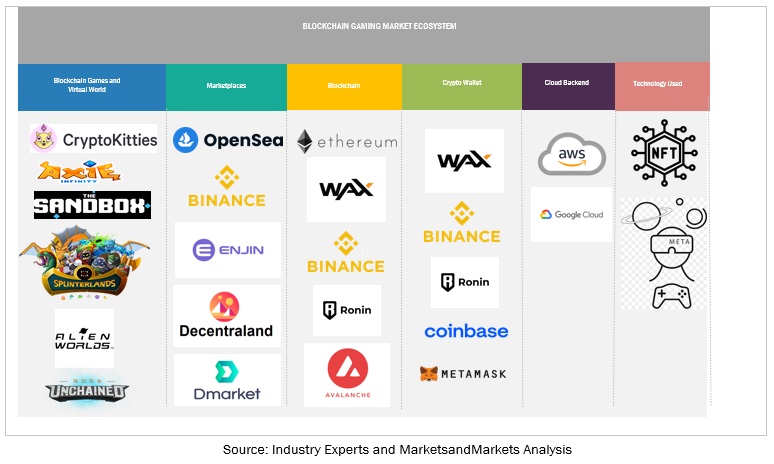This screenshot has width=774, height=464.
Task: Click the Decentraland logo
Action: (226, 316)
